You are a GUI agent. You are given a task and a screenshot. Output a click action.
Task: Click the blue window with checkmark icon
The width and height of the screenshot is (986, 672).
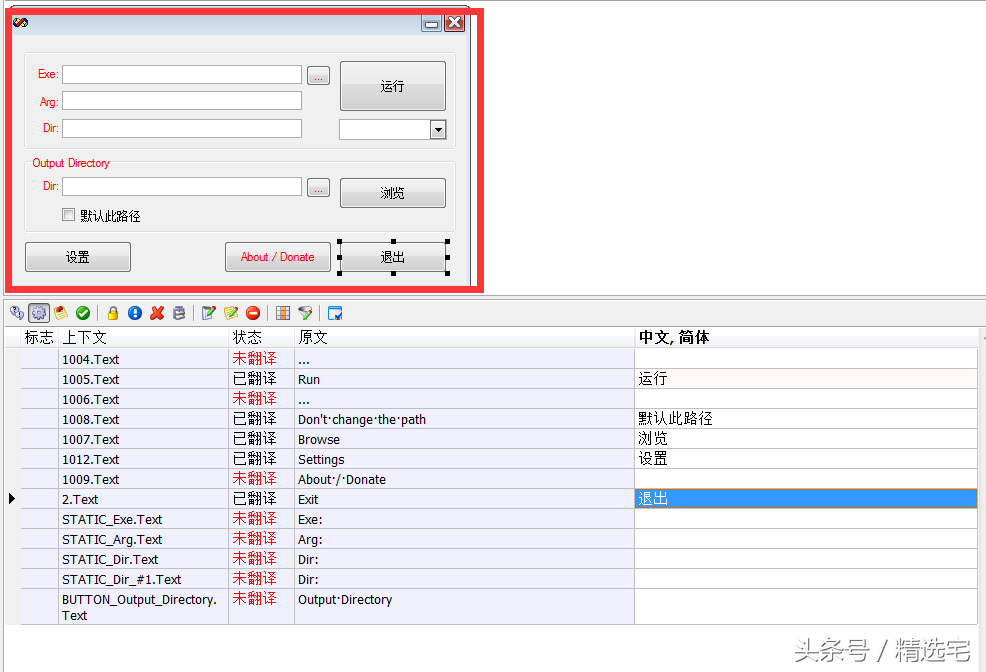(x=335, y=312)
